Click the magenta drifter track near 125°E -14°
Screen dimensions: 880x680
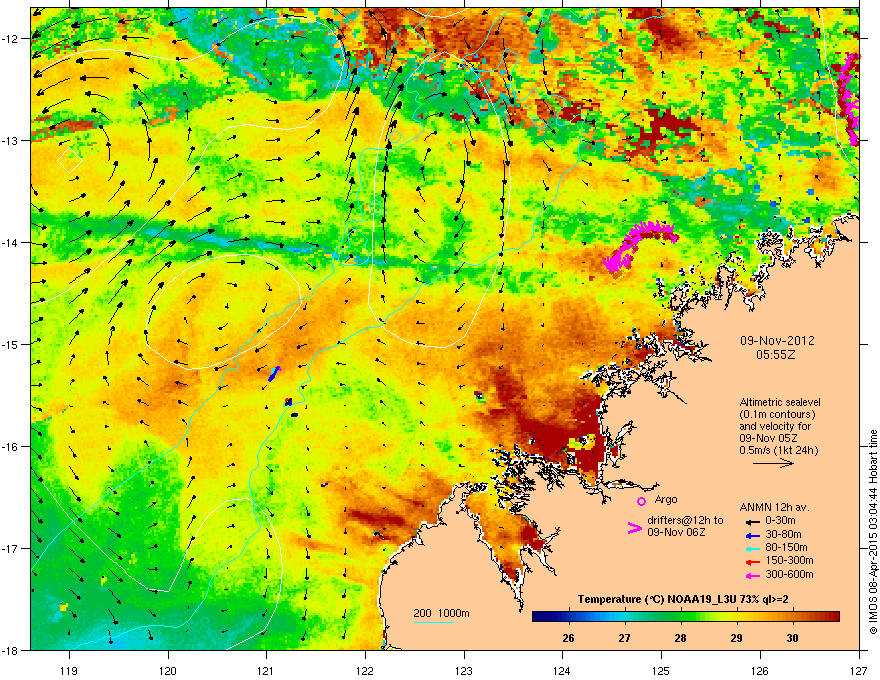tap(640, 245)
